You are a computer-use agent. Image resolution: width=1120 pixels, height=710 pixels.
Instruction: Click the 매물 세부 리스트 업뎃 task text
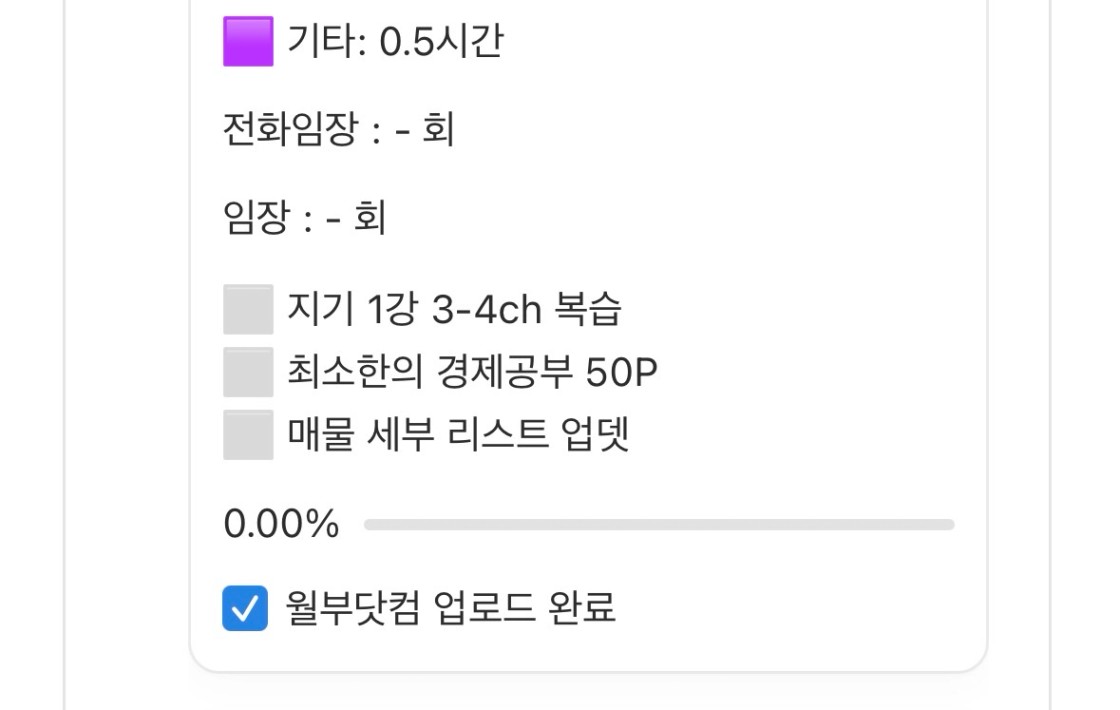click(458, 435)
